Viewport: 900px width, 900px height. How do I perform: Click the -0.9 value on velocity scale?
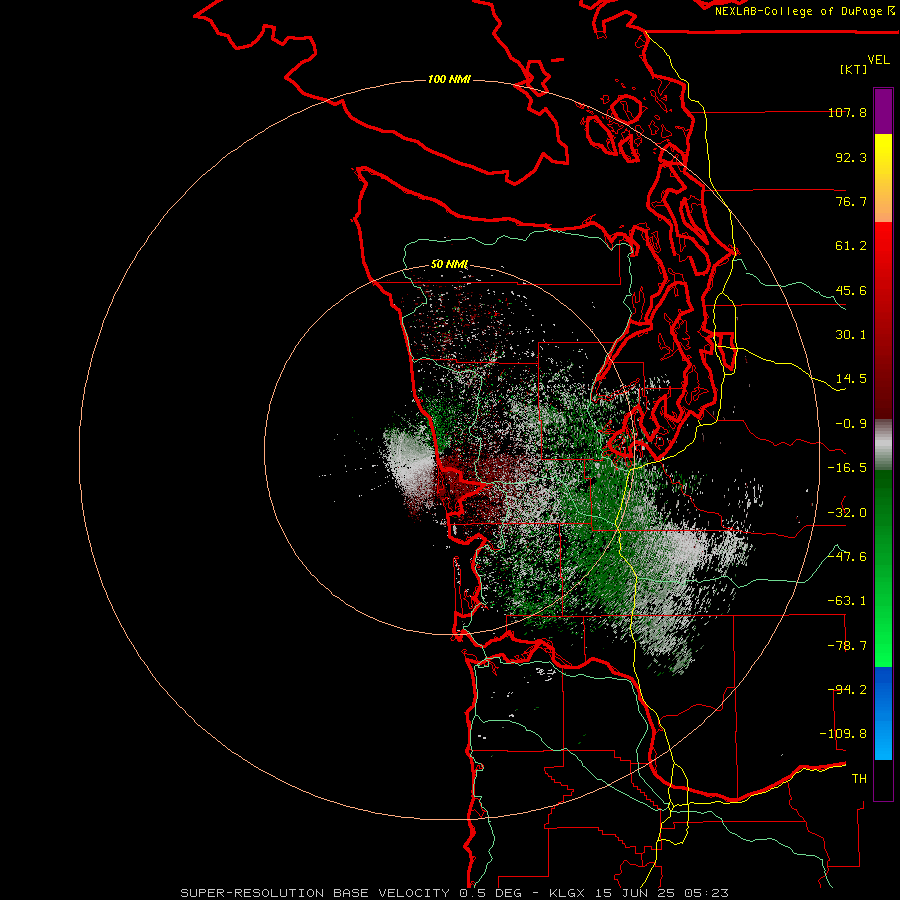point(851,424)
